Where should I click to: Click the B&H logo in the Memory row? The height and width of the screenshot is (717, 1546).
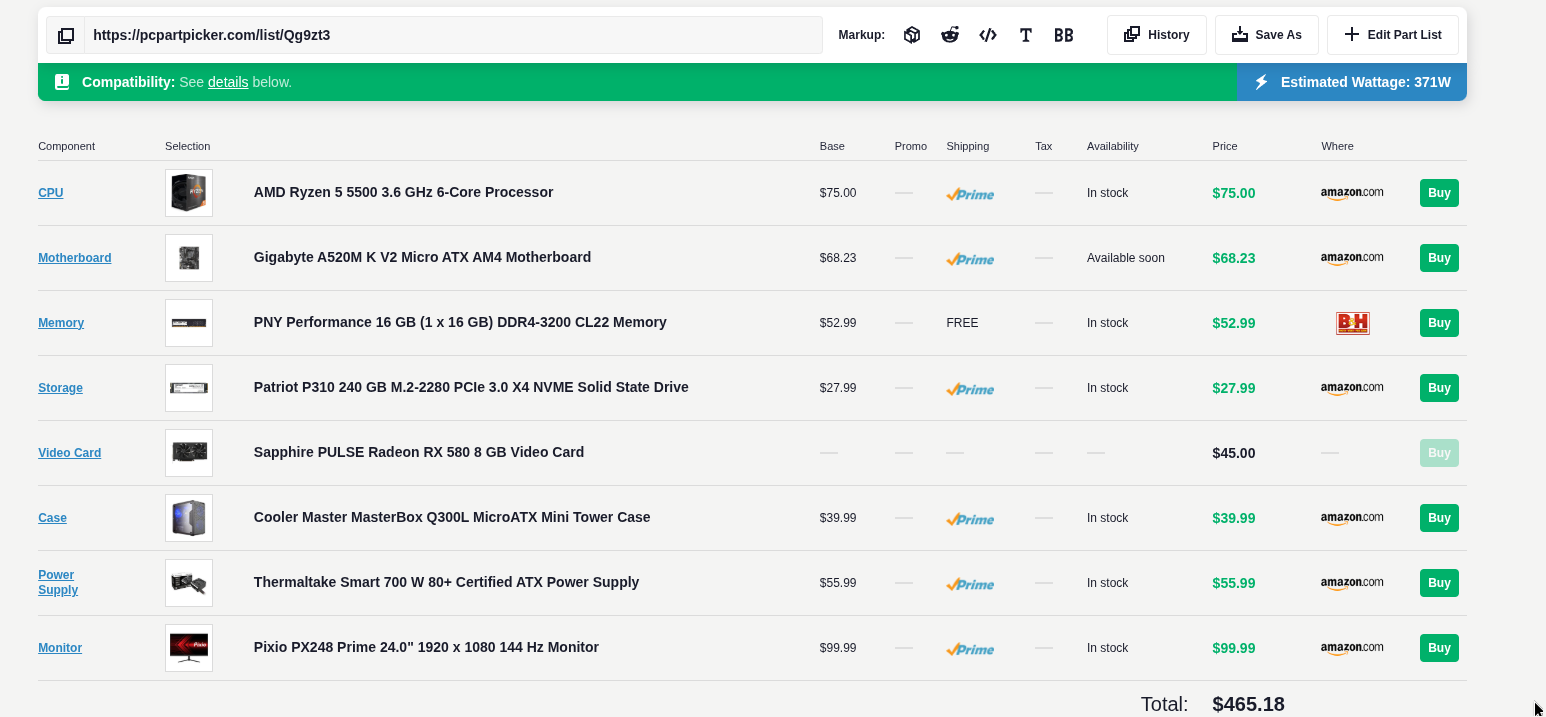(1353, 323)
